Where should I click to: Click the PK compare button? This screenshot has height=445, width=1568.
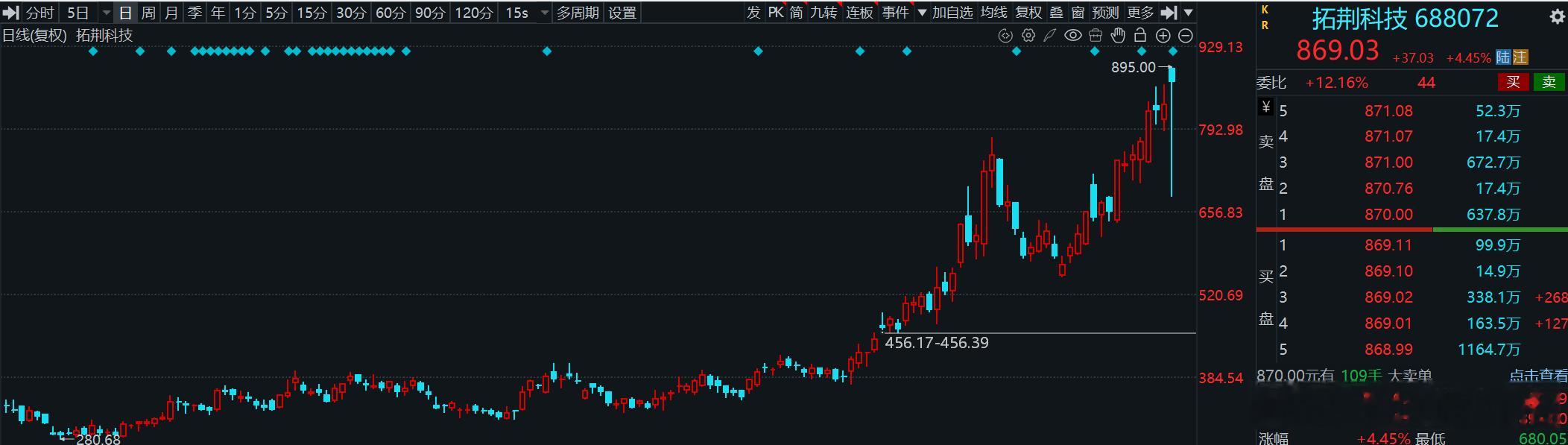[775, 13]
